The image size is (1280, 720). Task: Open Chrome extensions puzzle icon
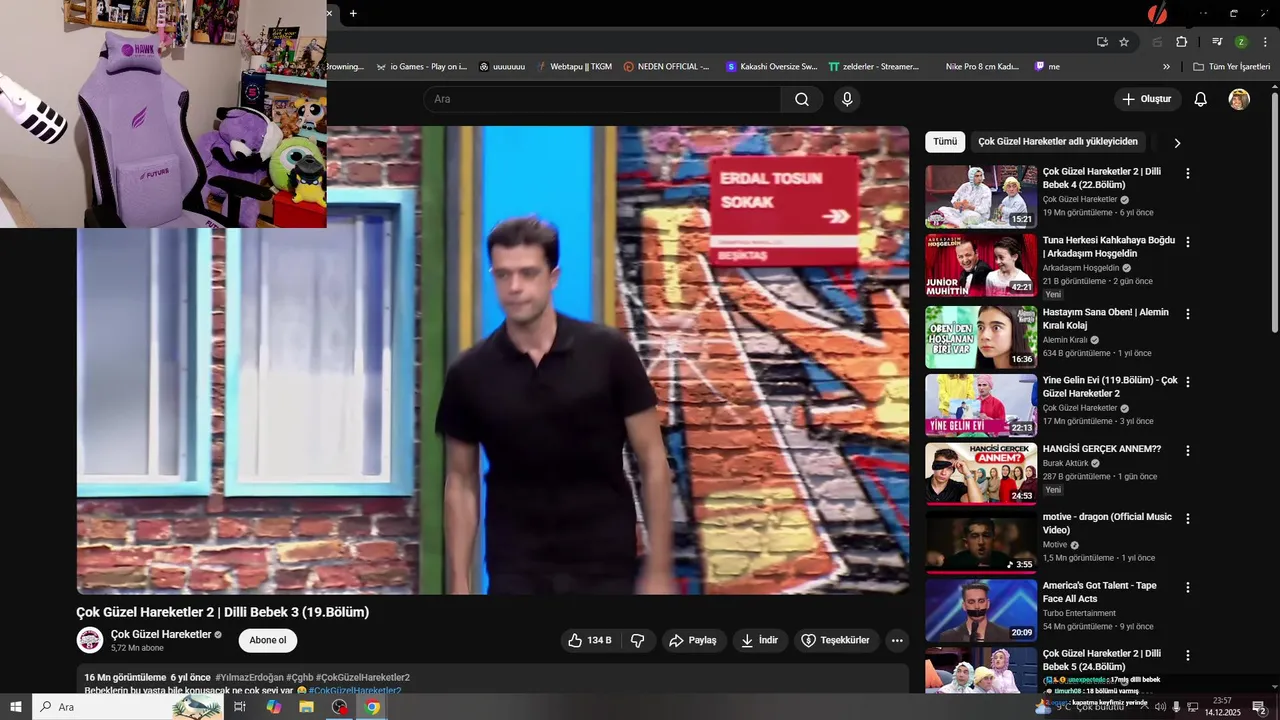click(1182, 42)
